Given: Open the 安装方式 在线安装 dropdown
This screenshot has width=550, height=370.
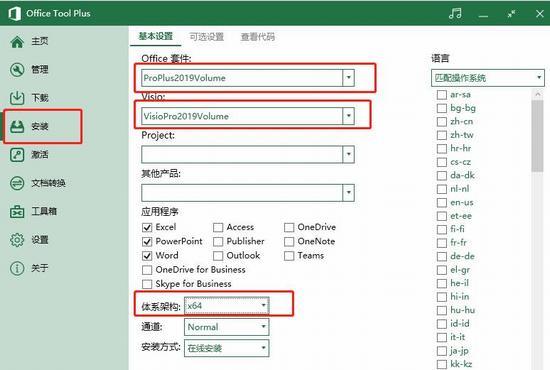Looking at the screenshot, I should [227, 348].
